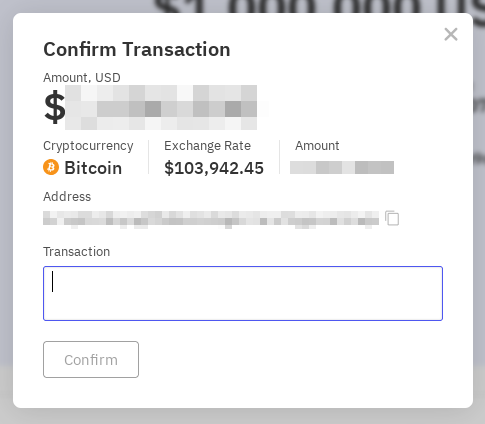The image size is (485, 424).
Task: Click the blurred crypto amount value
Action: (342, 167)
